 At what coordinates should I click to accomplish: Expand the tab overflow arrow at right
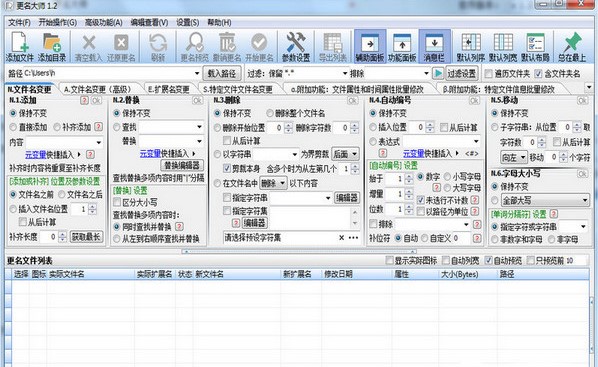[589, 87]
